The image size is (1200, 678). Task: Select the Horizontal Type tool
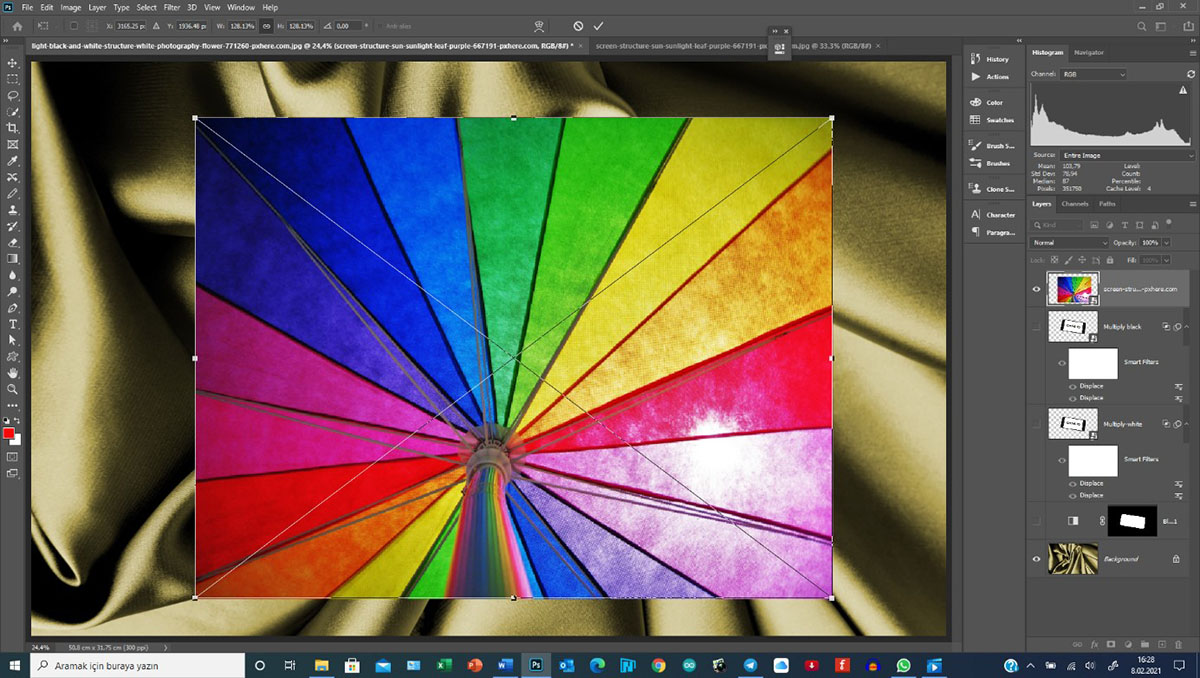tap(13, 324)
